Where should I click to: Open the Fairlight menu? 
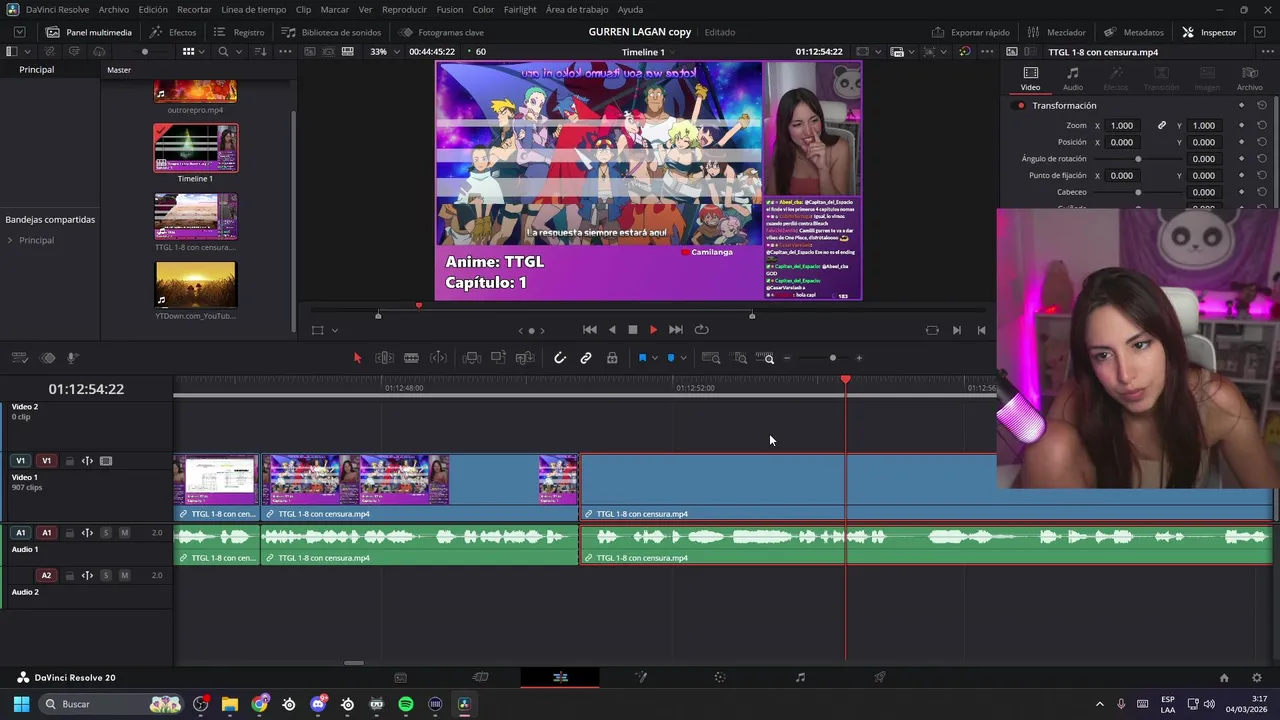[x=520, y=9]
